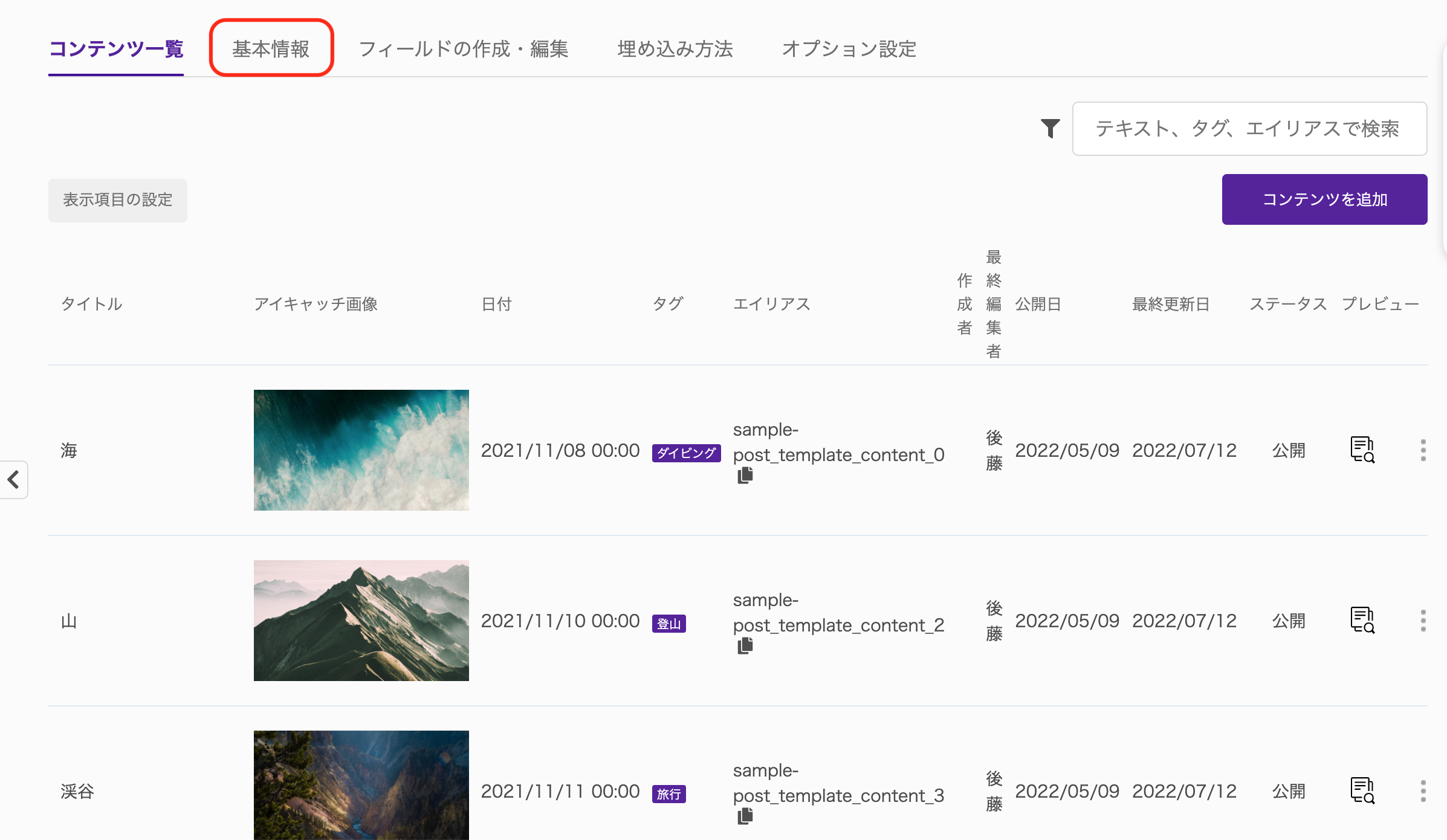Image resolution: width=1447 pixels, height=840 pixels.
Task: Copy alias sample-post_template_content_0
Action: click(745, 476)
